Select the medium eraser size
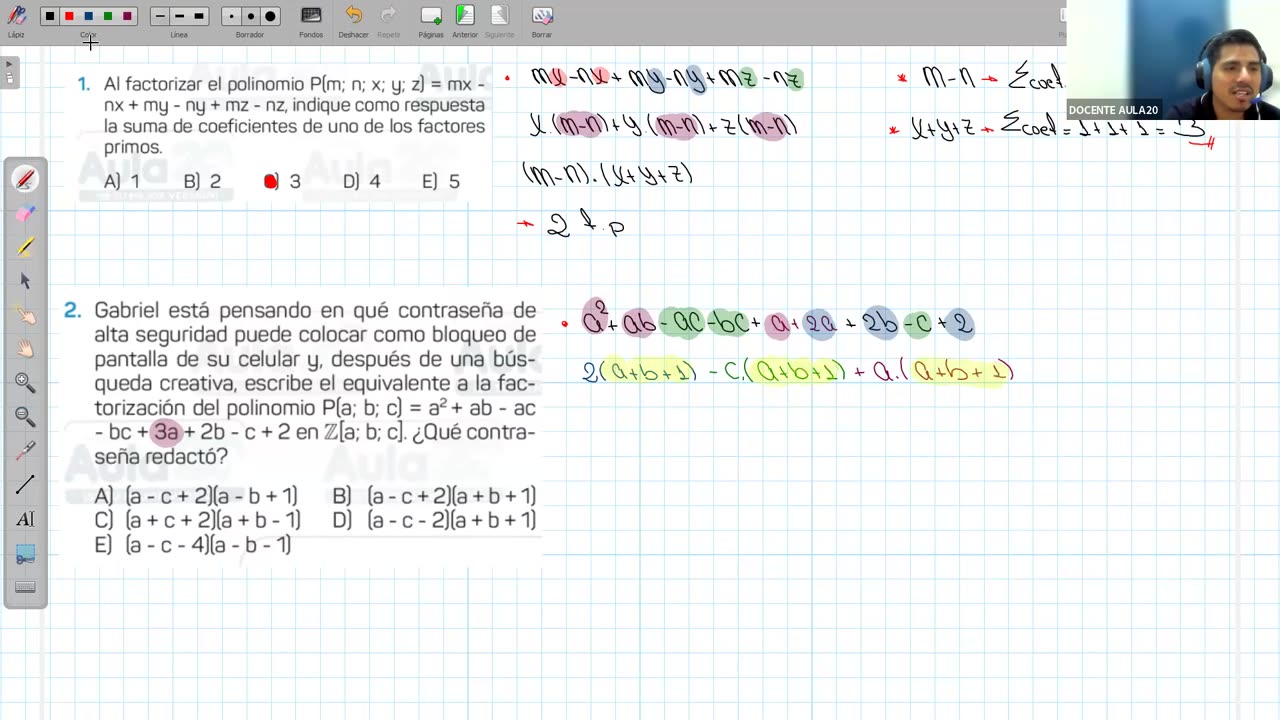 [250, 16]
